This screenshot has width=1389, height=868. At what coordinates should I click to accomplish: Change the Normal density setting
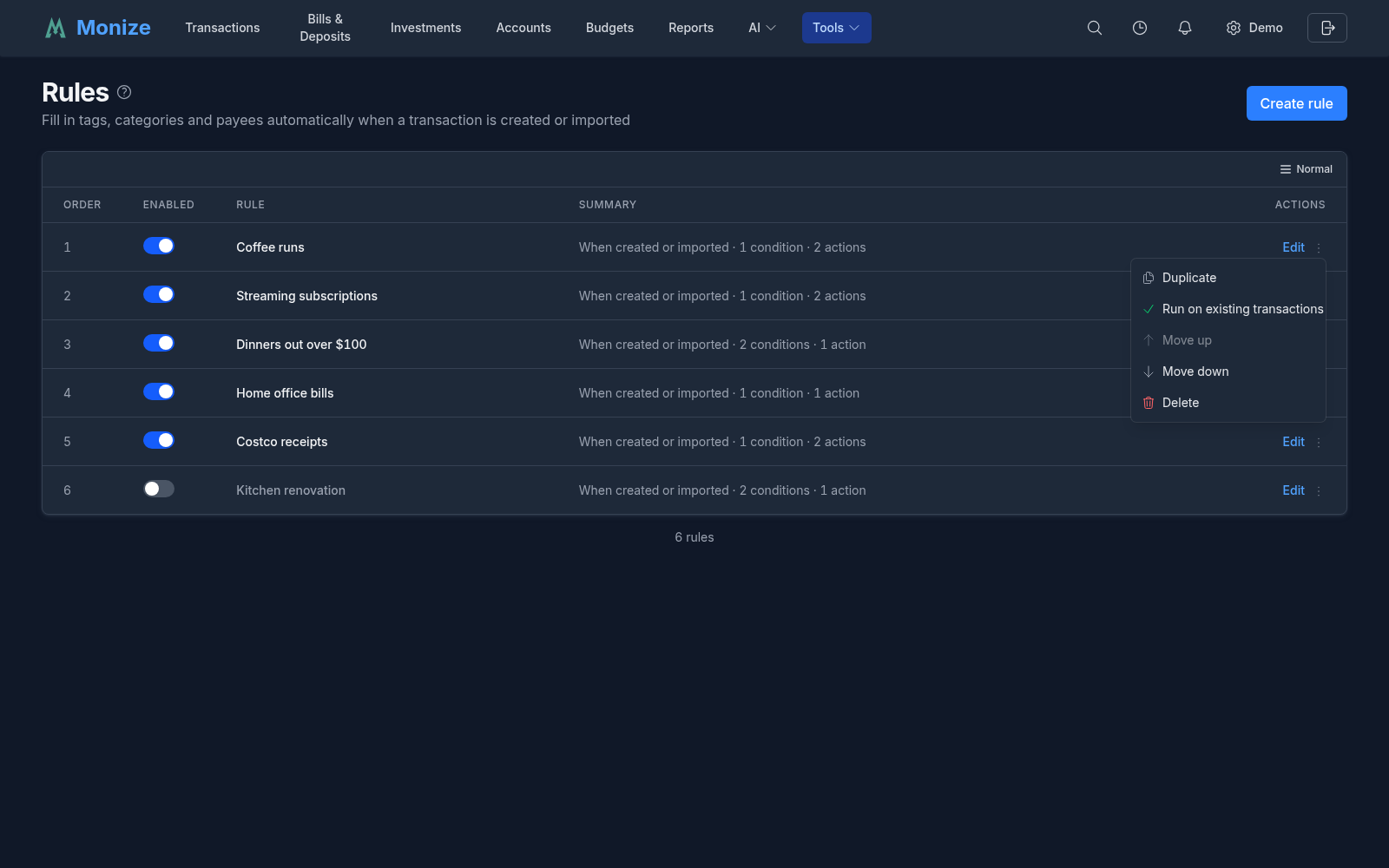[1306, 169]
